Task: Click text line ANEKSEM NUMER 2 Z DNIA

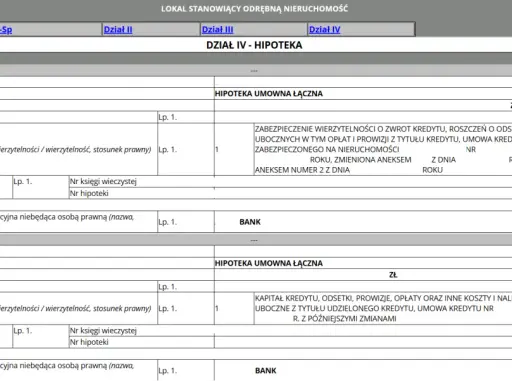Action: tap(302, 170)
